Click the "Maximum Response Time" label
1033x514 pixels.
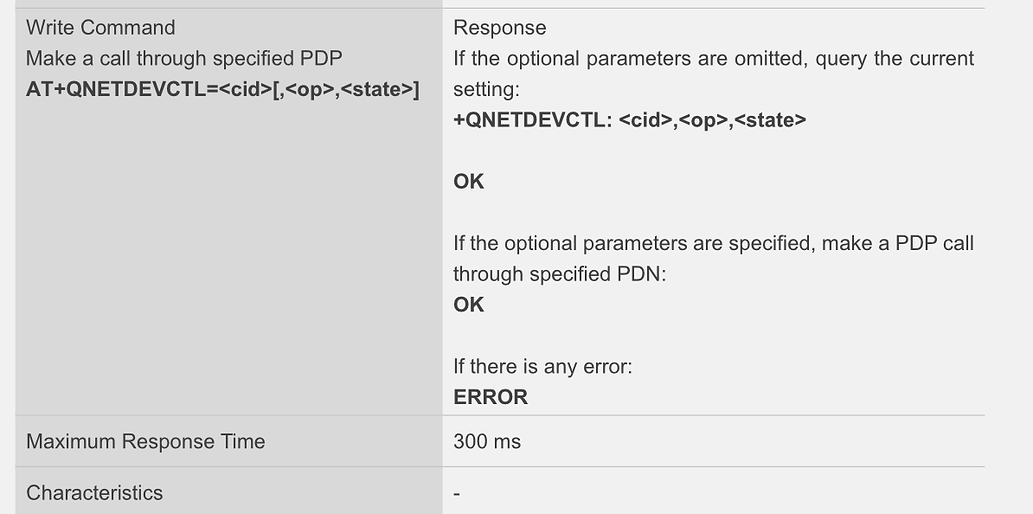pos(145,442)
